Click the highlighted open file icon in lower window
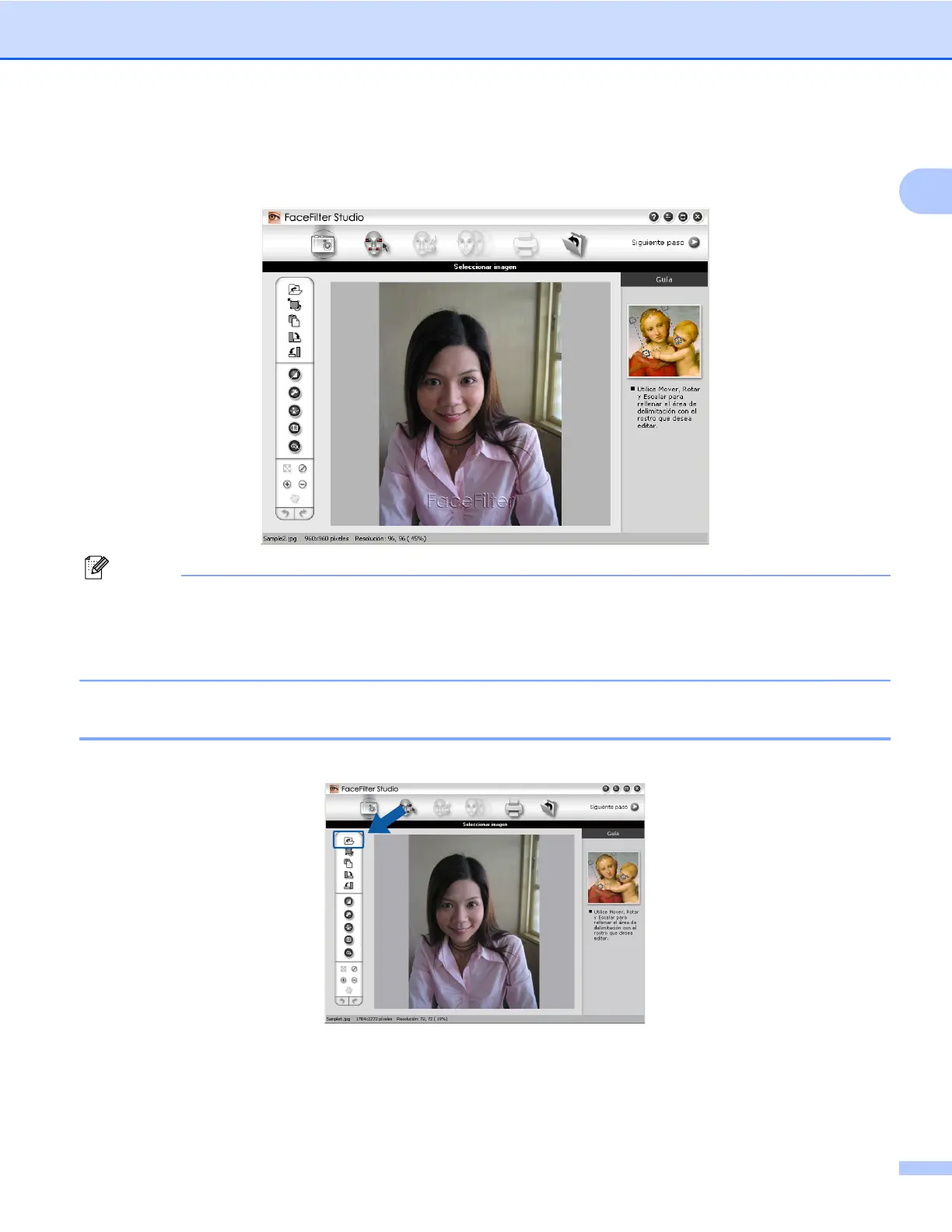 click(x=348, y=840)
